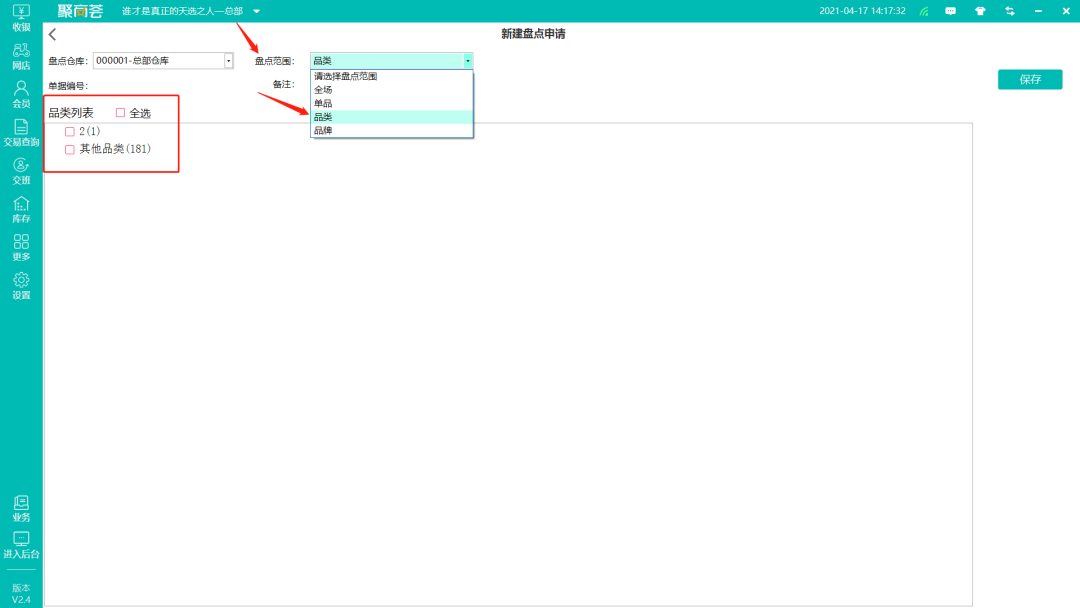The width and height of the screenshot is (1080, 608).
Task: Select 全场 from the dropdown list
Action: [x=324, y=90]
